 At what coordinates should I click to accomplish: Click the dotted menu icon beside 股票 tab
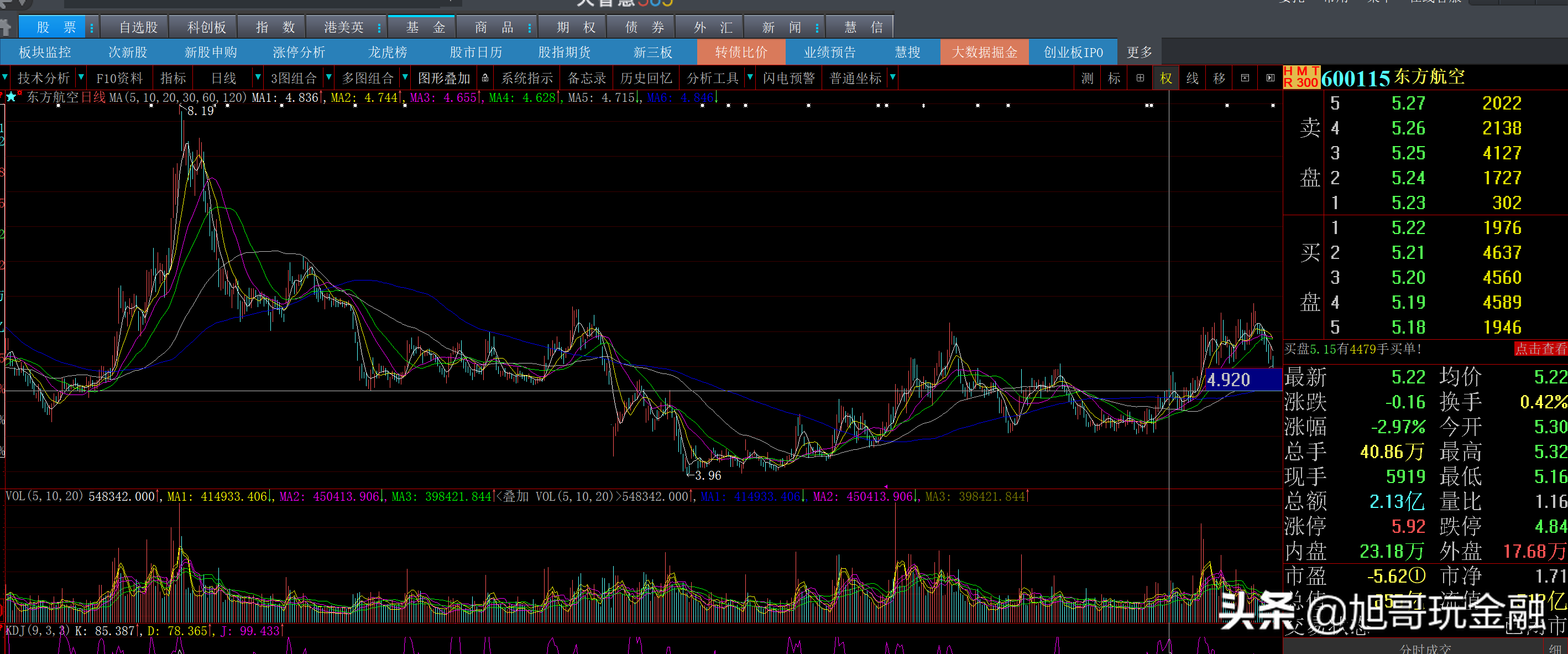pos(91,28)
